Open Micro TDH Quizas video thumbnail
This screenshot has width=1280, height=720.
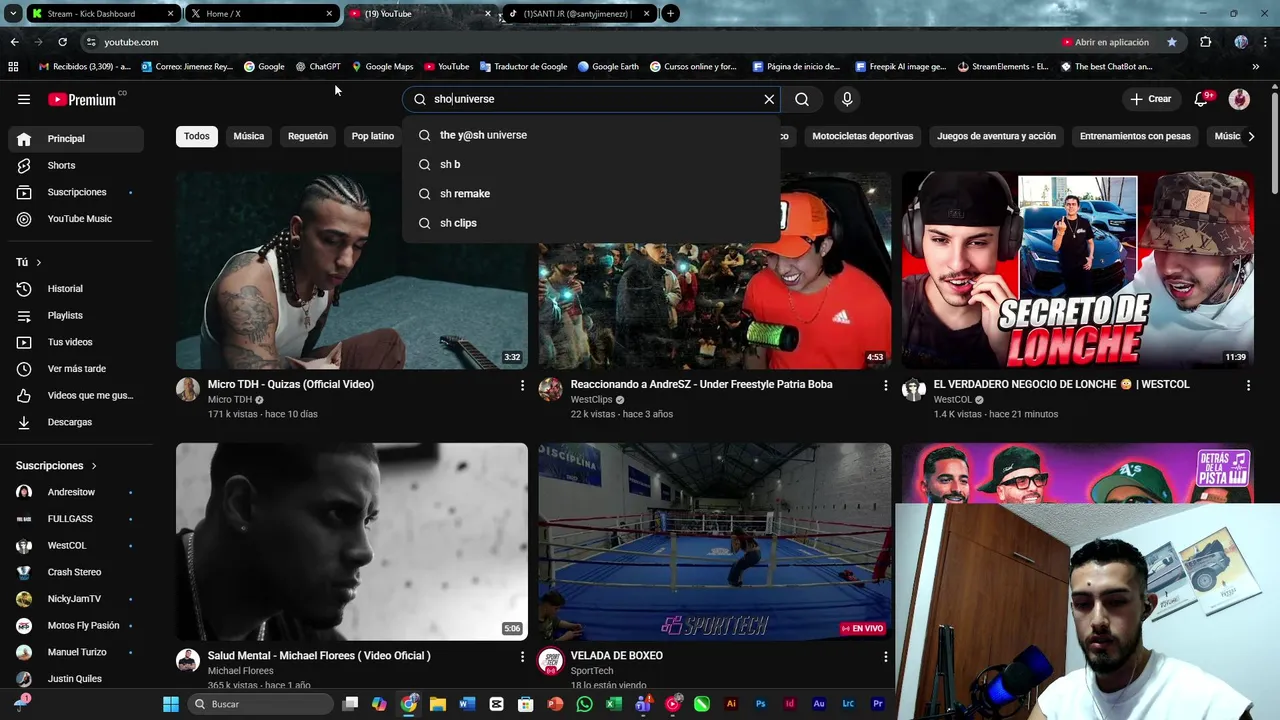pyautogui.click(x=352, y=271)
